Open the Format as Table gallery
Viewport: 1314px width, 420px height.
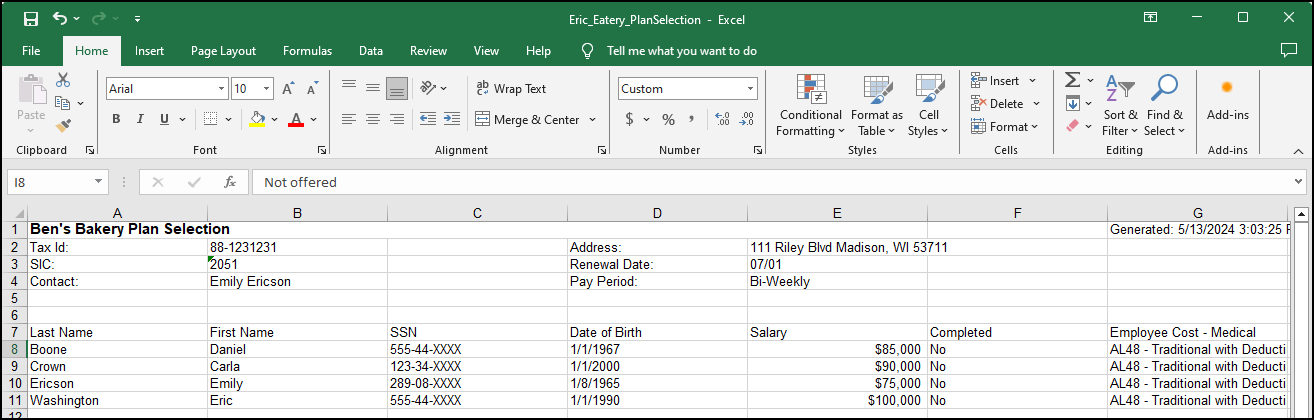click(877, 105)
